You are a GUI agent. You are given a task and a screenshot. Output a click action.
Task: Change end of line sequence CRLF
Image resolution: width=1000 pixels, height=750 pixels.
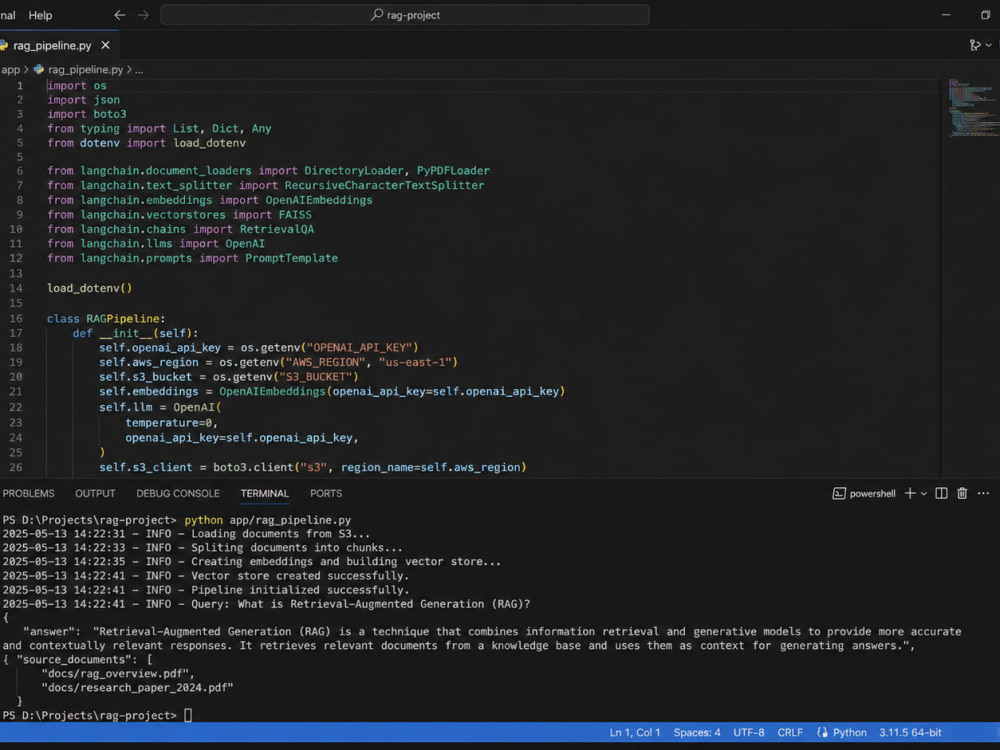[x=790, y=733]
